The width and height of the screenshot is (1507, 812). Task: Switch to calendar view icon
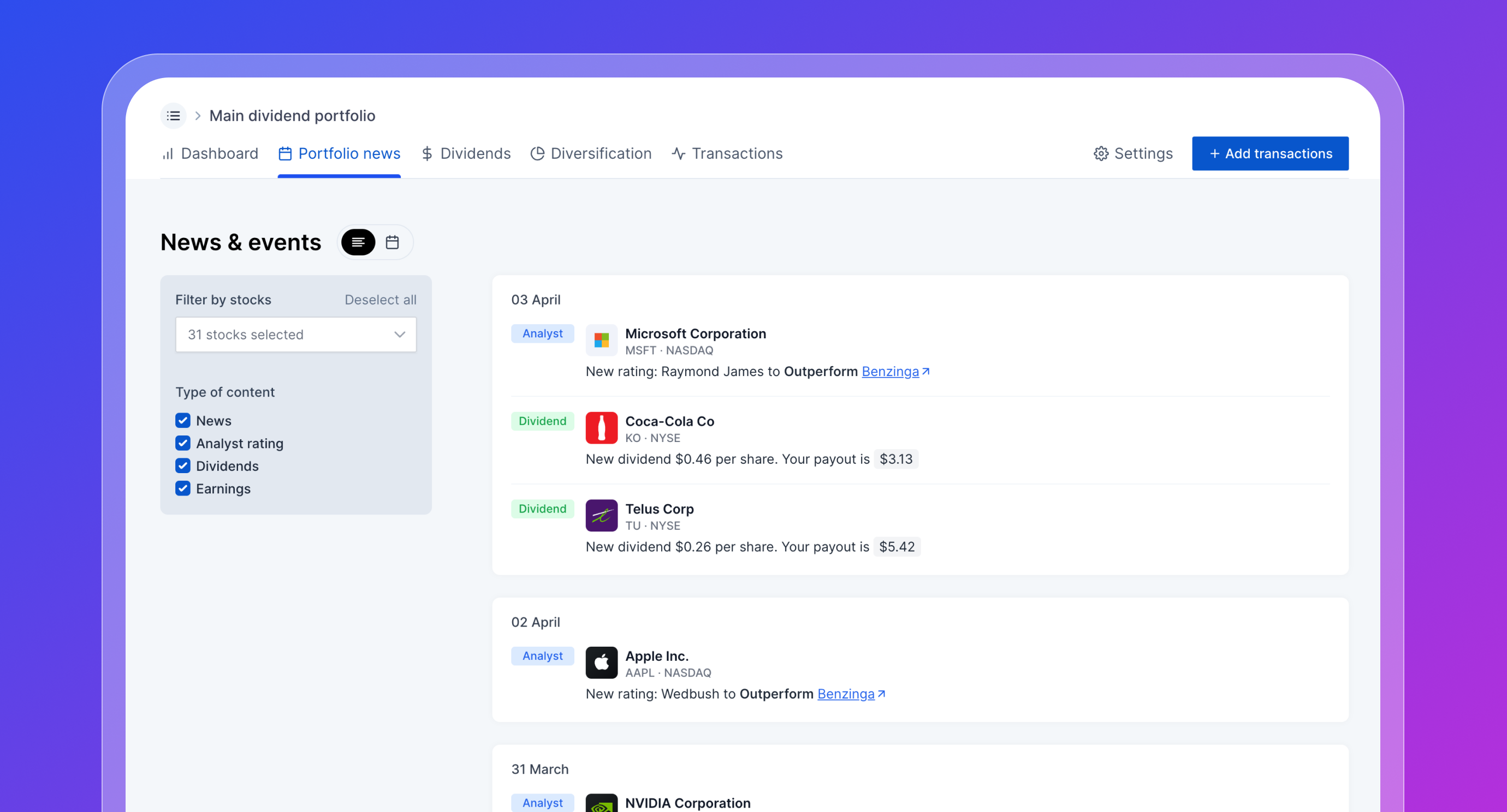(392, 242)
